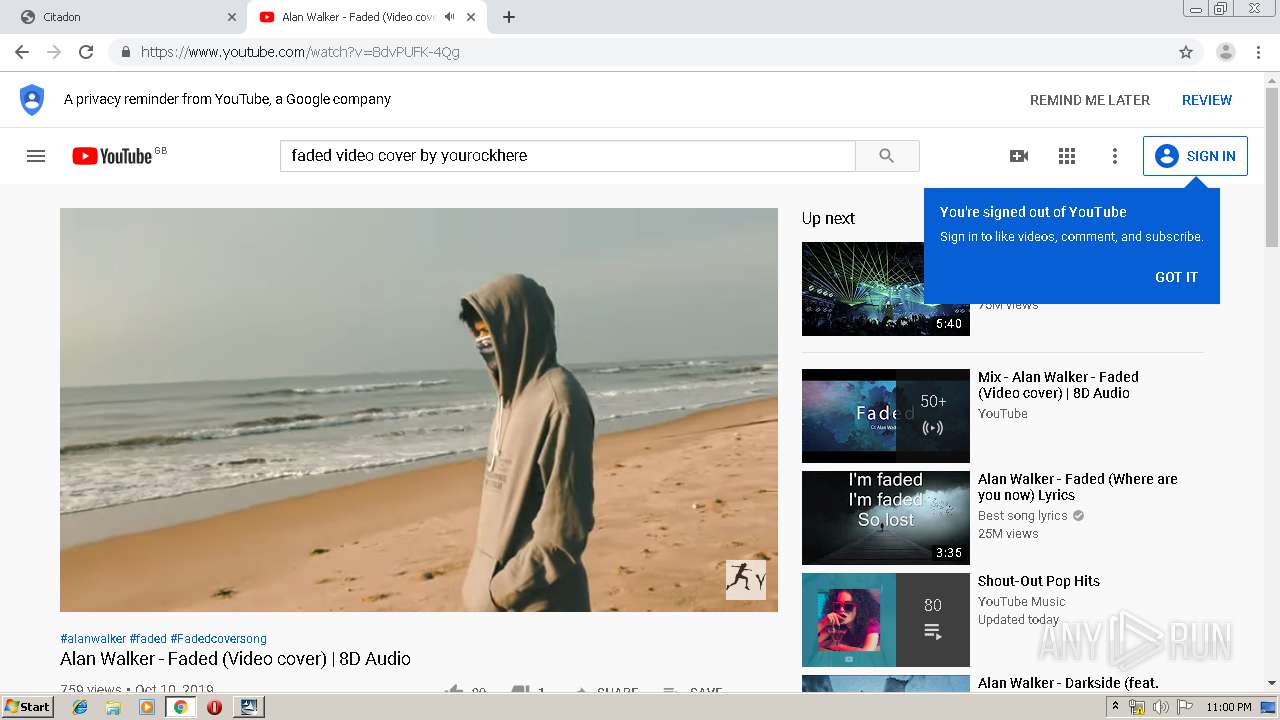Open the Alan Walker - Darkside video
Viewport: 1280px width, 720px height.
tap(1068, 683)
